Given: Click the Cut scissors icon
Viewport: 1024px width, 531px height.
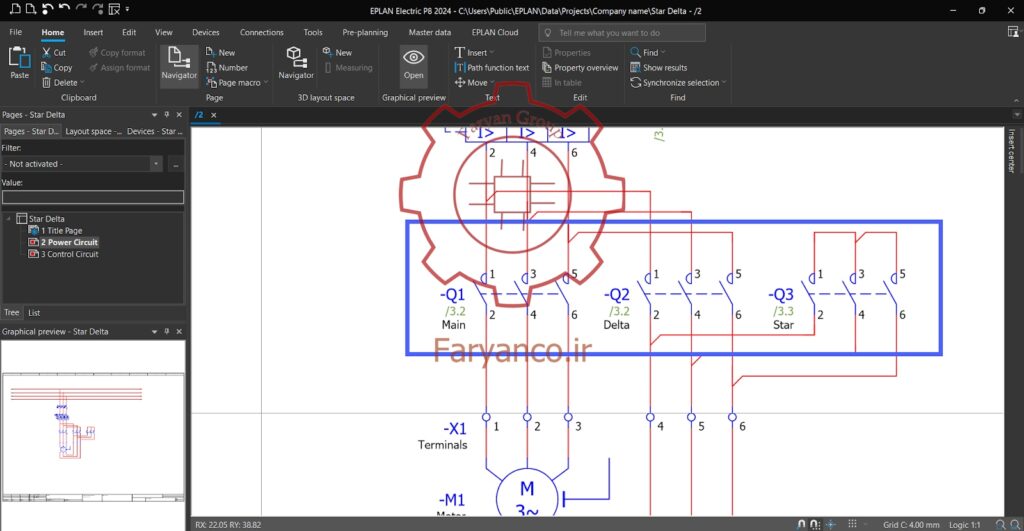Looking at the screenshot, I should pyautogui.click(x=46, y=52).
